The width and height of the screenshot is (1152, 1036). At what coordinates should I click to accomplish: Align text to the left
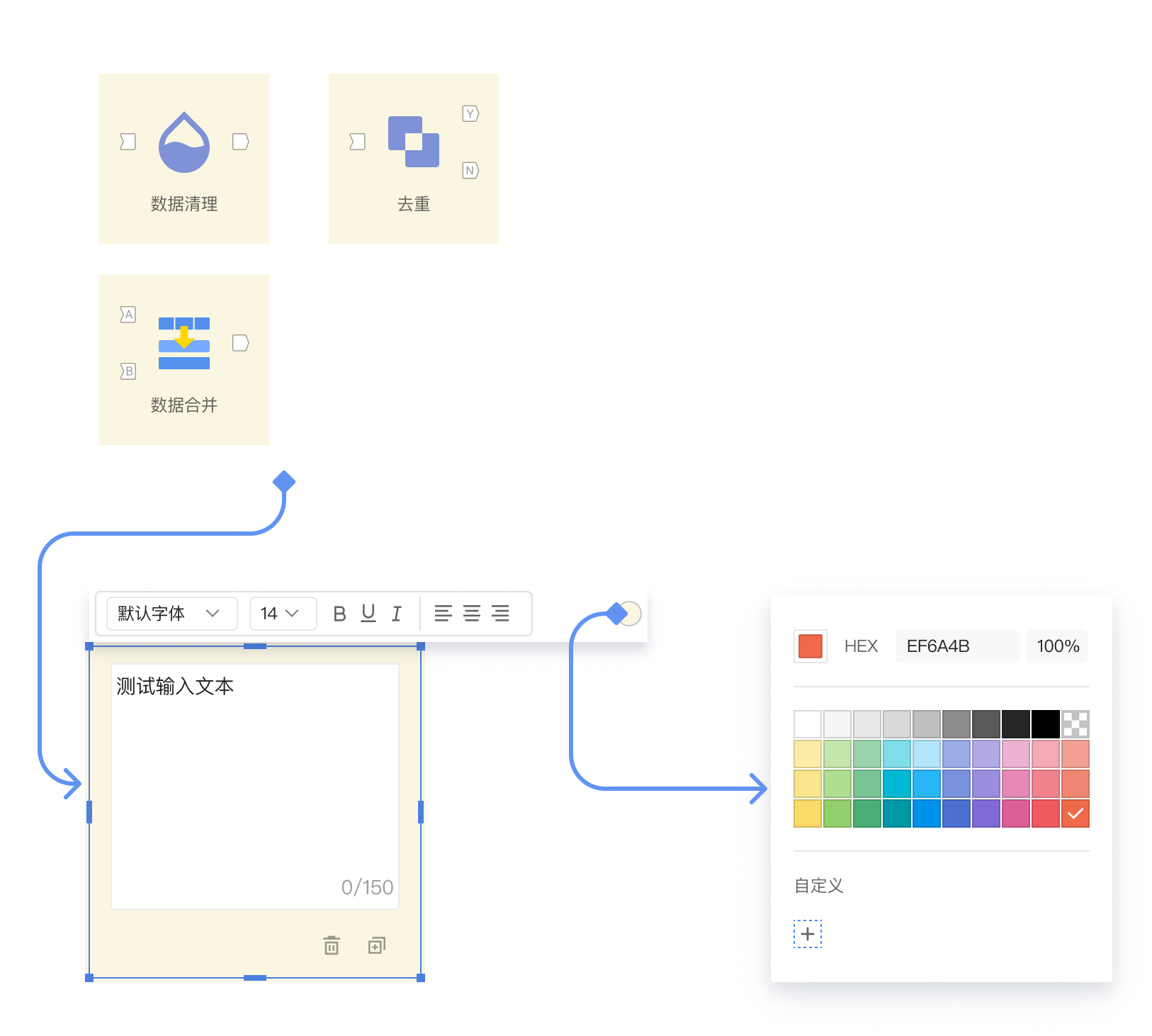point(443,614)
